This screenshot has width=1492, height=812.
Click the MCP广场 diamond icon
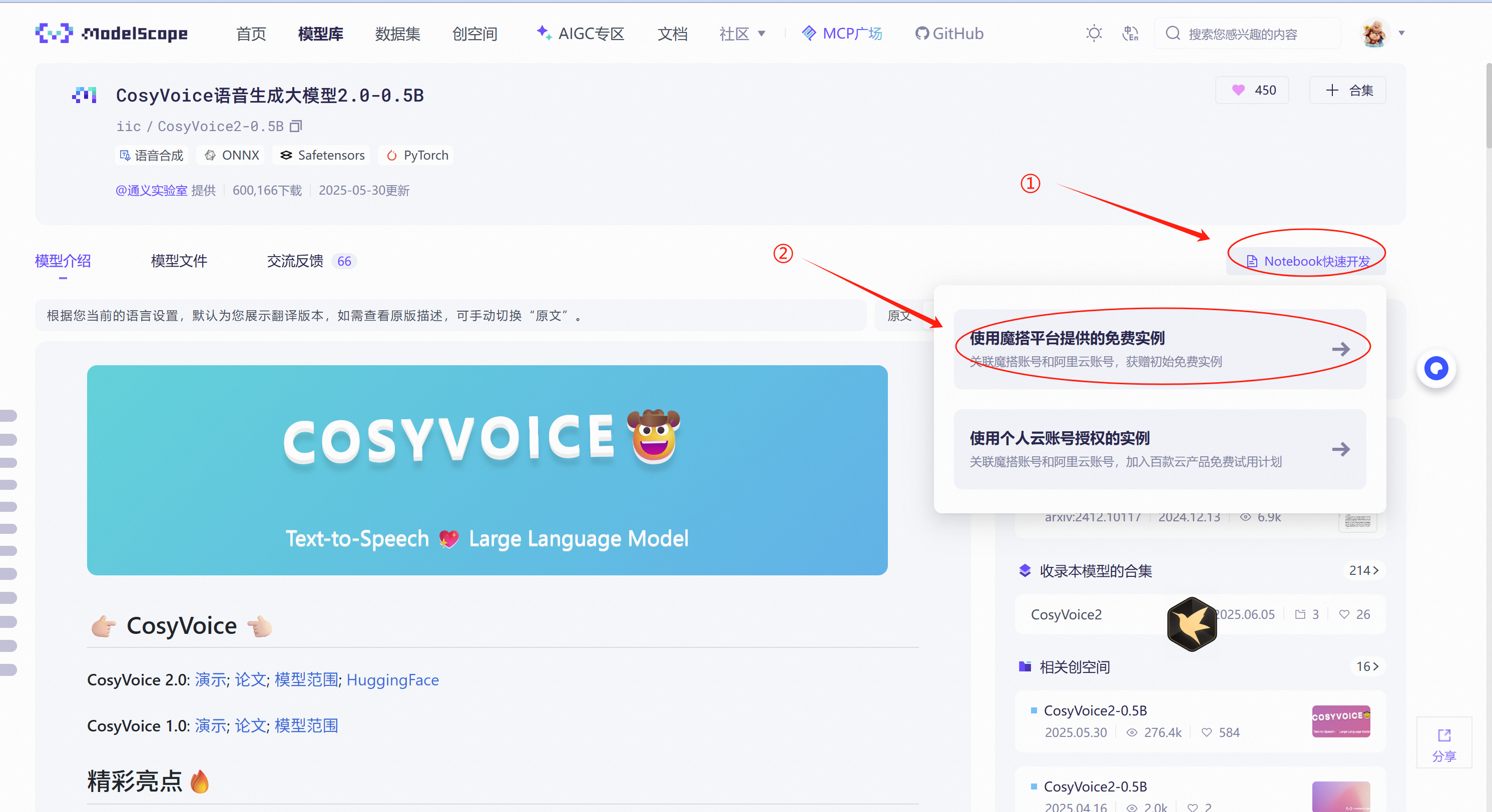point(808,33)
